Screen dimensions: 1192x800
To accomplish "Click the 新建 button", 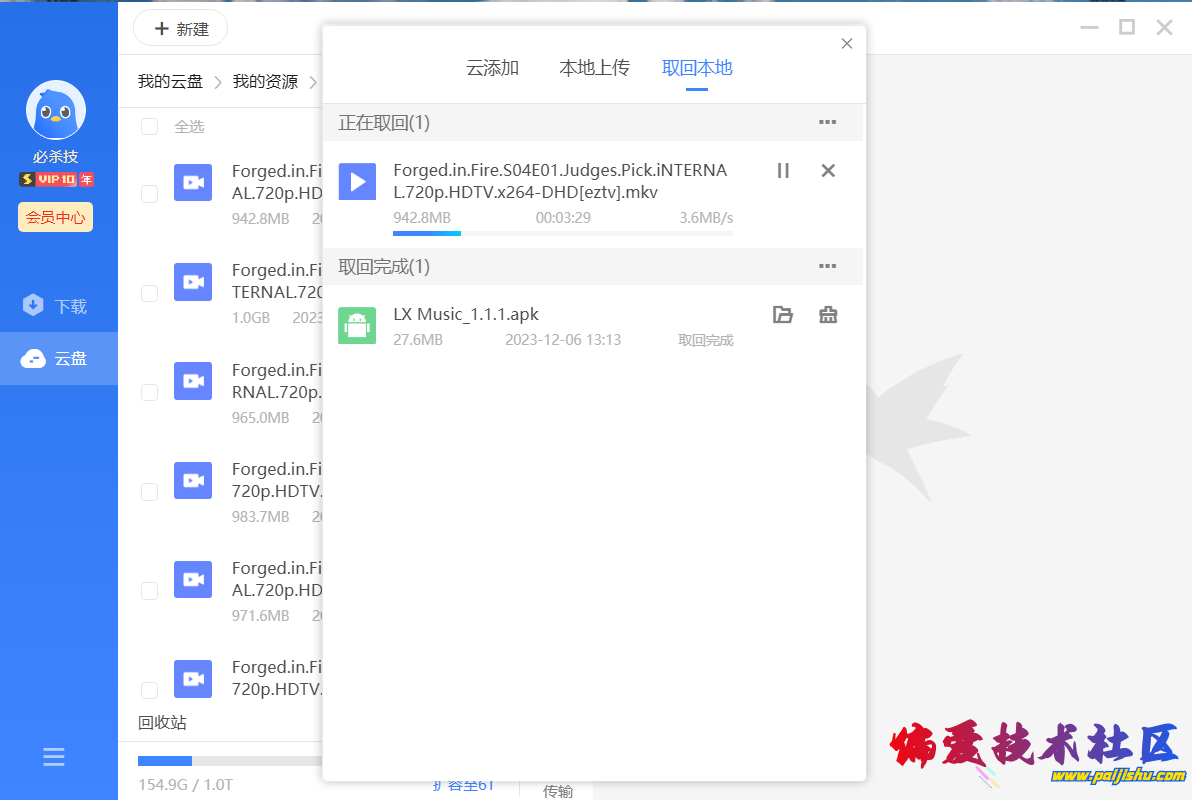I will click(x=181, y=29).
